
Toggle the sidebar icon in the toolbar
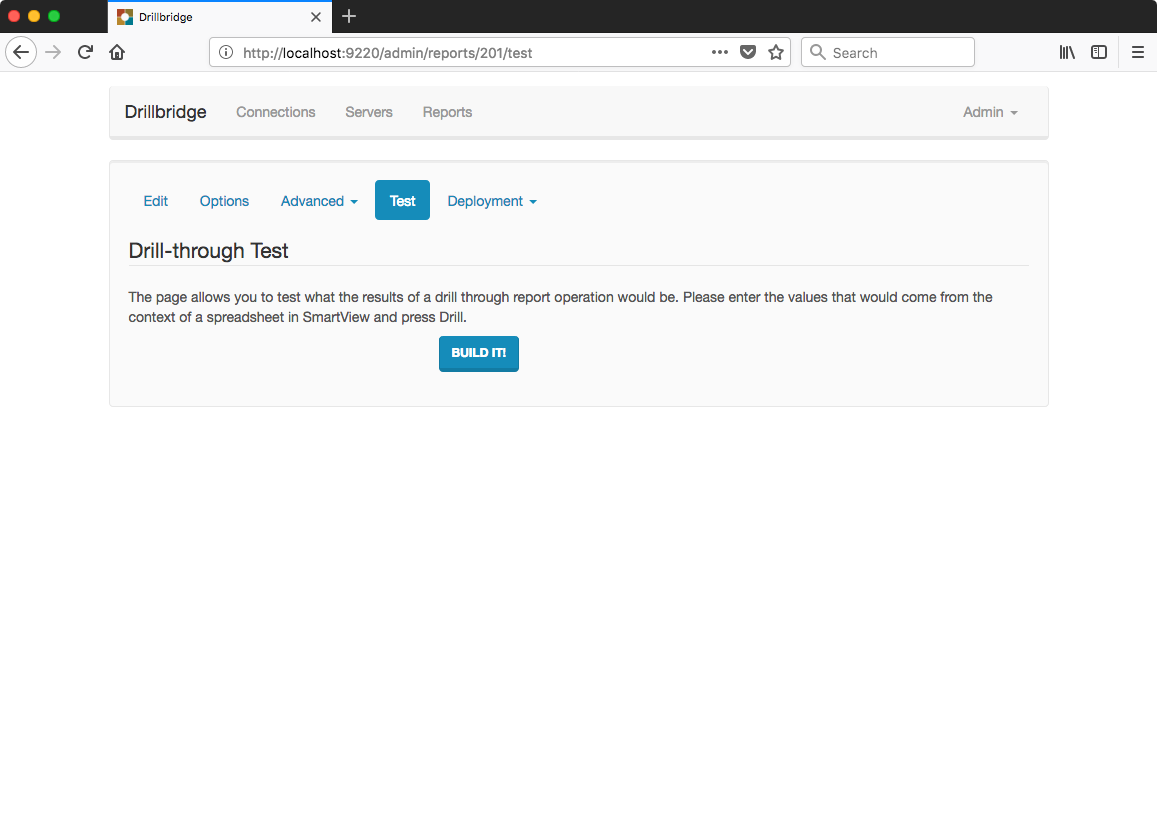click(x=1099, y=52)
